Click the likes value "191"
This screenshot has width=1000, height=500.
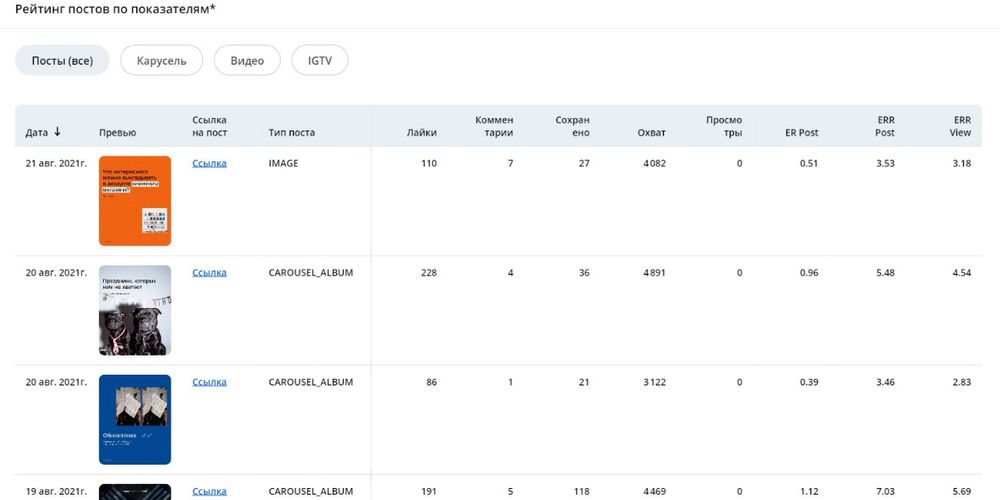click(429, 492)
